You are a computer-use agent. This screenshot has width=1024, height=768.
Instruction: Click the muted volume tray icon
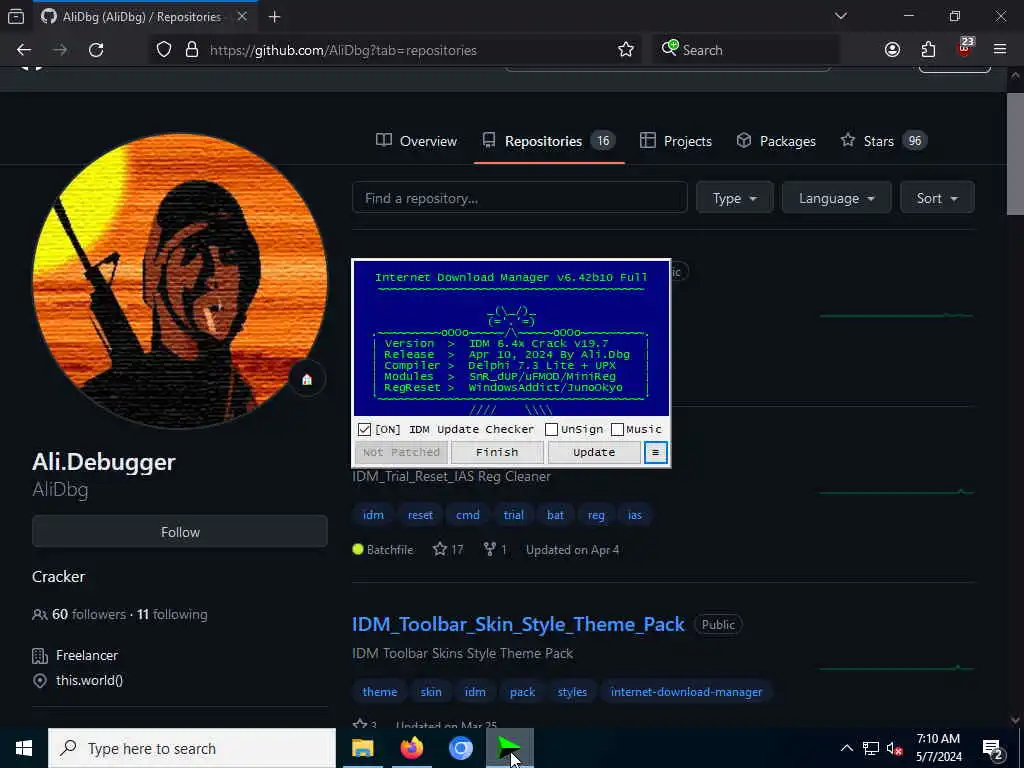[894, 748]
